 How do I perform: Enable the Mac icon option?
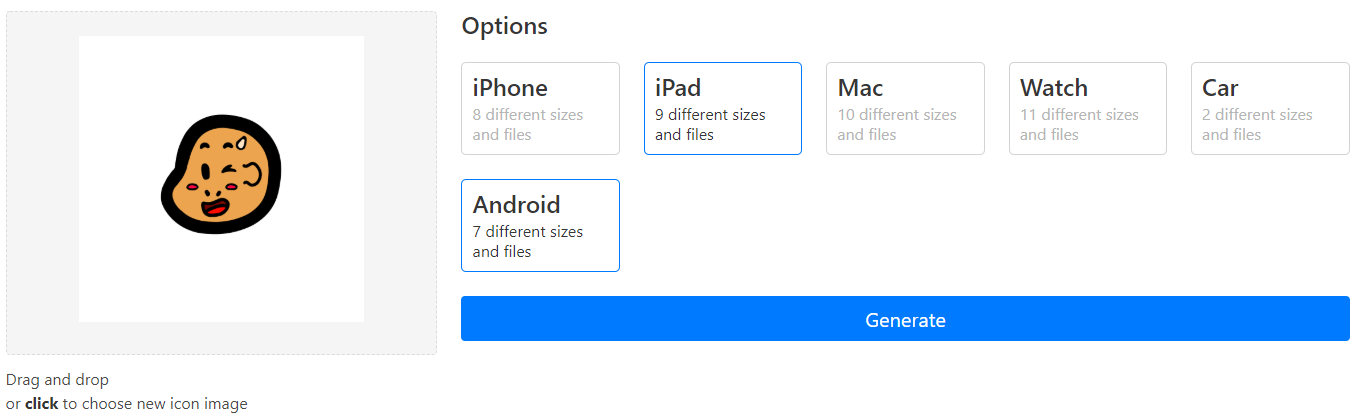pos(905,108)
